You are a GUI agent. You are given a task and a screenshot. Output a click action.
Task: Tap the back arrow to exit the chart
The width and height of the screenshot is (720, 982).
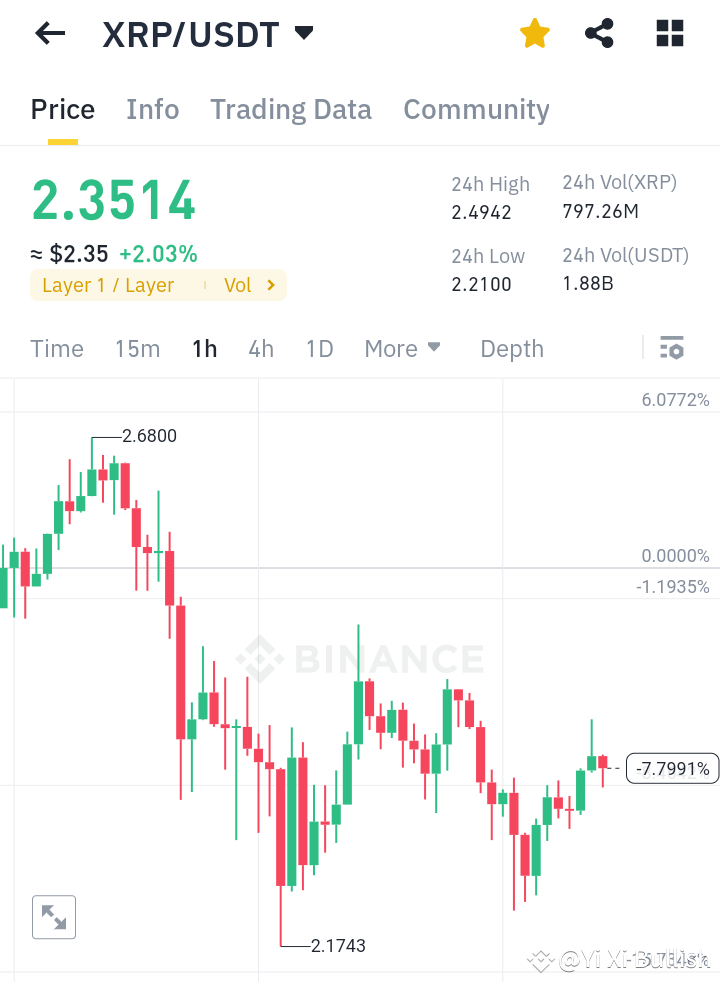(x=48, y=33)
